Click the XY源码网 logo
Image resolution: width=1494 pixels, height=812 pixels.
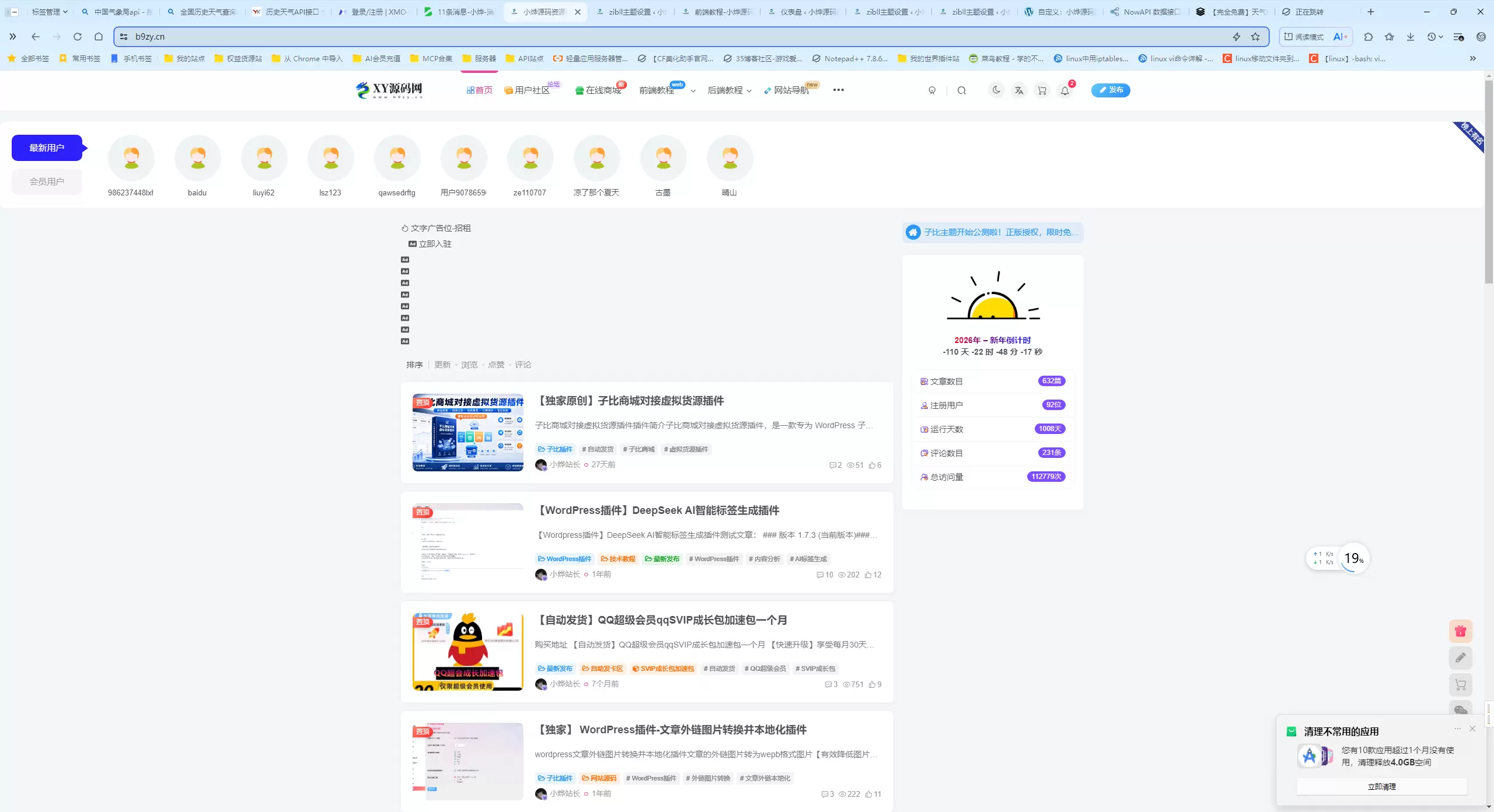coord(389,90)
